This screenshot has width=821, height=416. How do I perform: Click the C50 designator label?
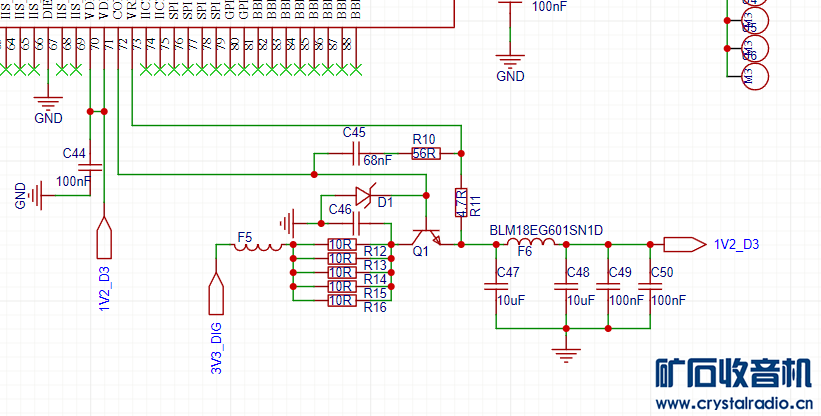click(x=662, y=273)
